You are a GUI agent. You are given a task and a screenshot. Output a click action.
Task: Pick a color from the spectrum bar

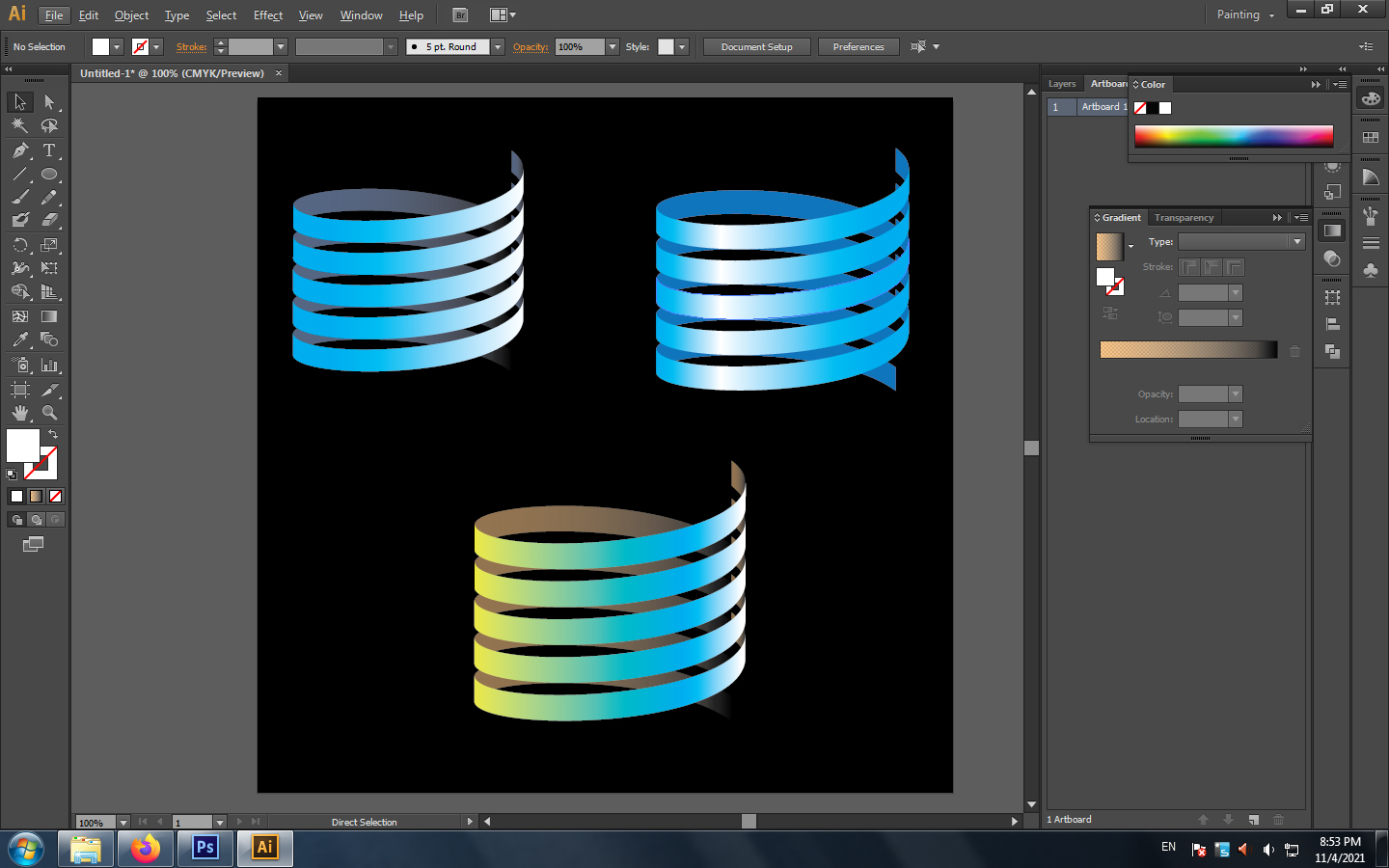click(1233, 136)
